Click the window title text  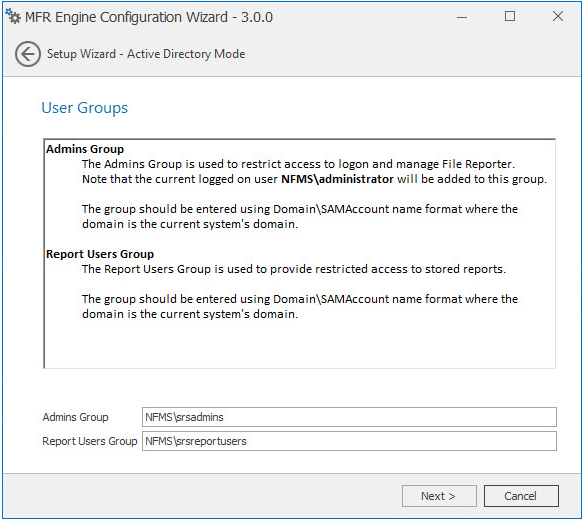point(149,17)
